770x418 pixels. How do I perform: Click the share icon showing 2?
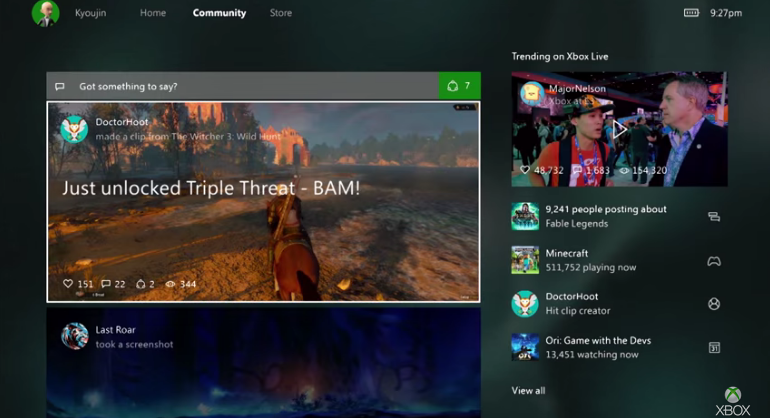141,284
